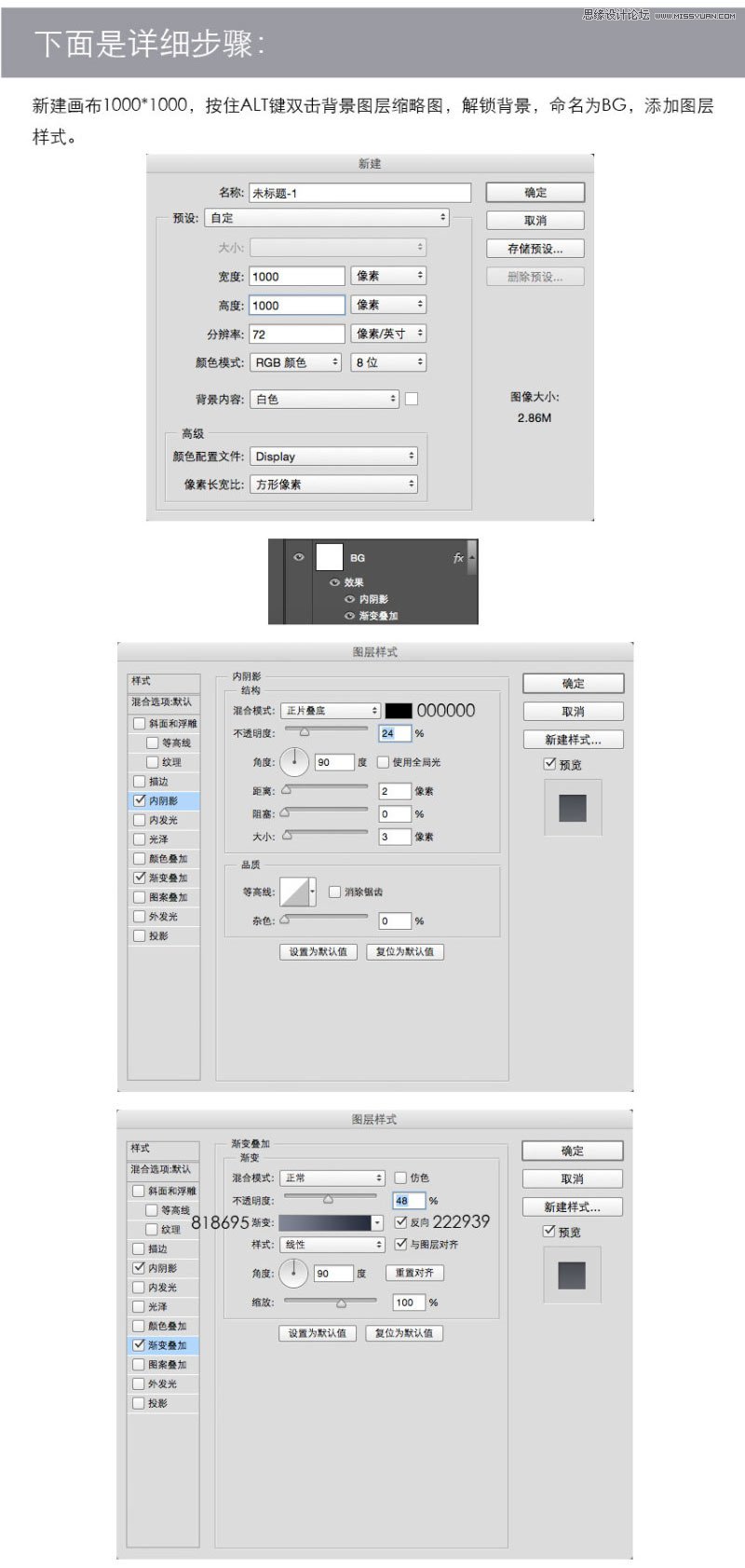Open the 宽度 unit dropdown (像素)
Image resolution: width=745 pixels, height=1568 pixels.
click(388, 276)
